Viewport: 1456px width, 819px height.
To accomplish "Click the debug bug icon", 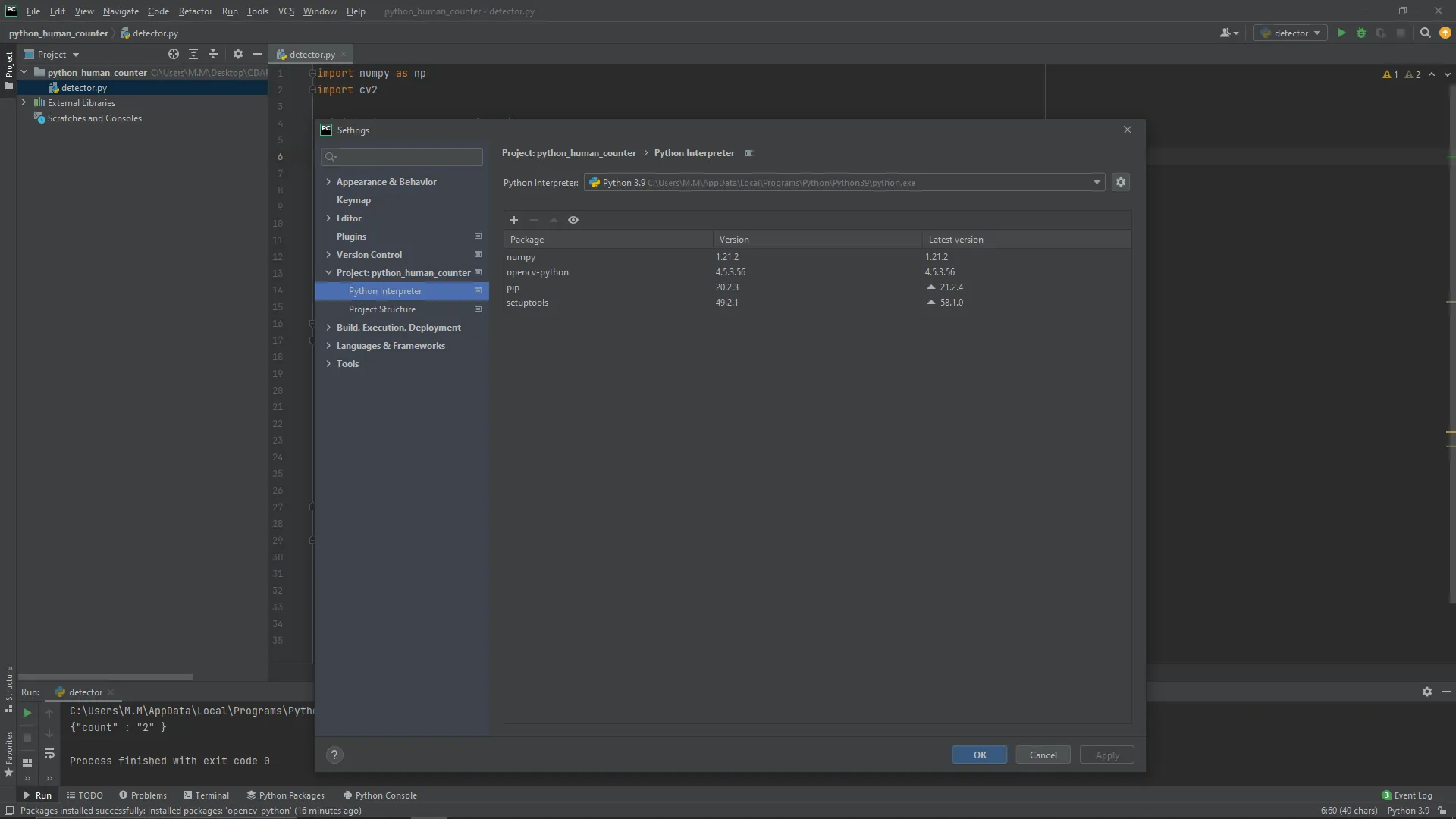I will tap(1361, 33).
